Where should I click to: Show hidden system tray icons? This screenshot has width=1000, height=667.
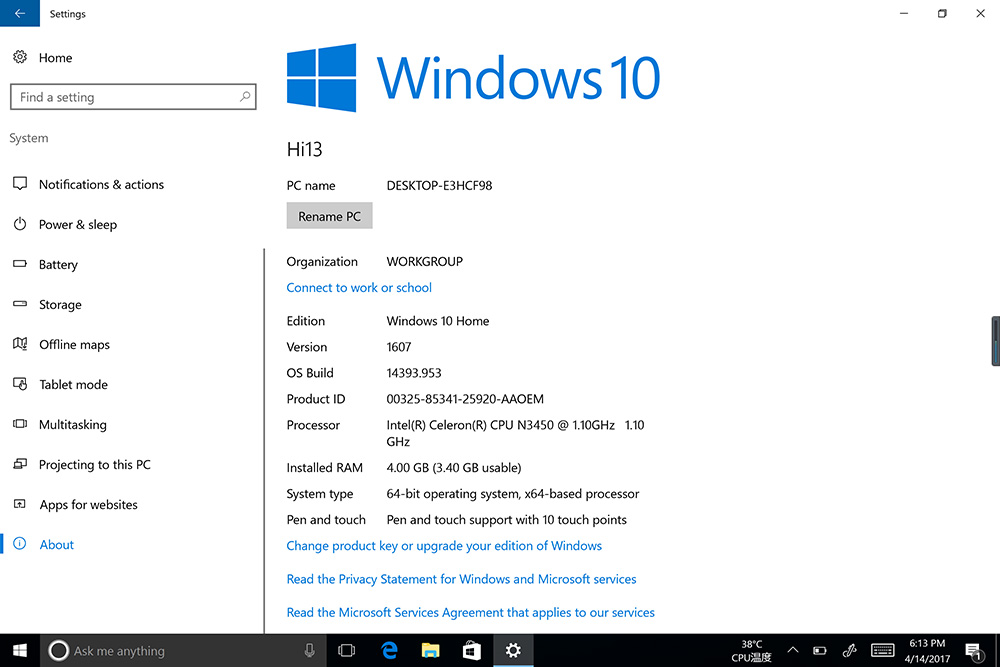pyautogui.click(x=793, y=650)
